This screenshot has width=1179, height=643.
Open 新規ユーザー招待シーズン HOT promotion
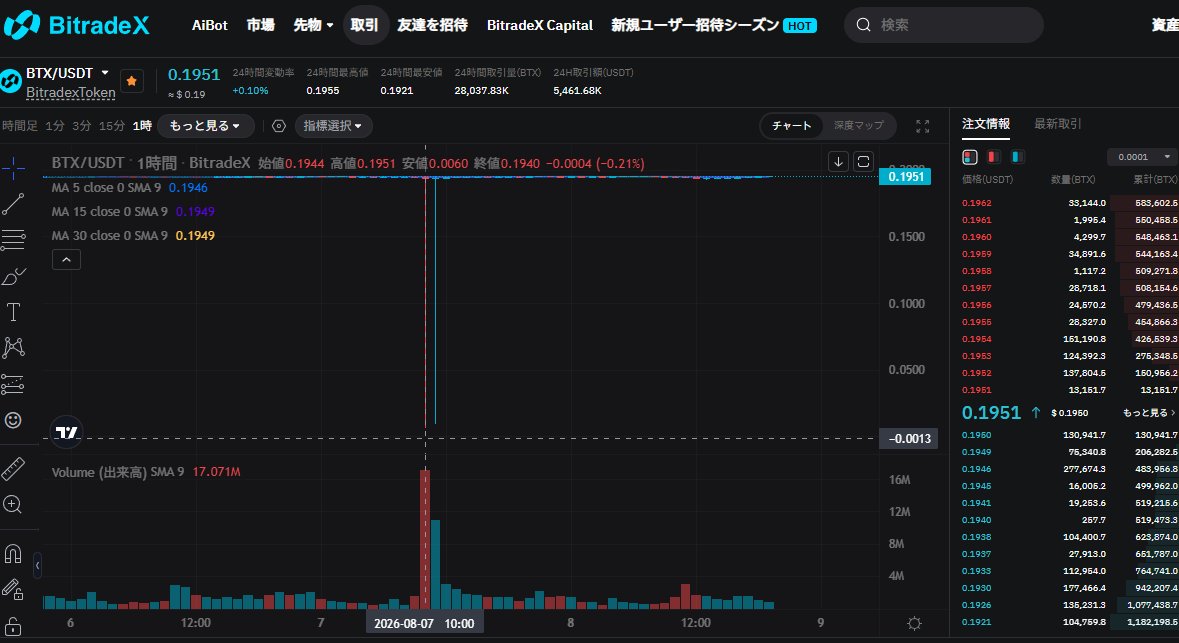pos(714,25)
